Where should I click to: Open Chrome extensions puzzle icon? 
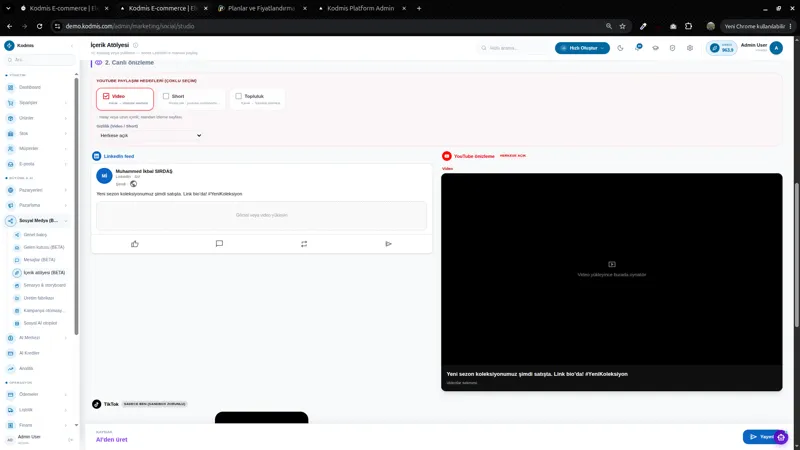688,26
